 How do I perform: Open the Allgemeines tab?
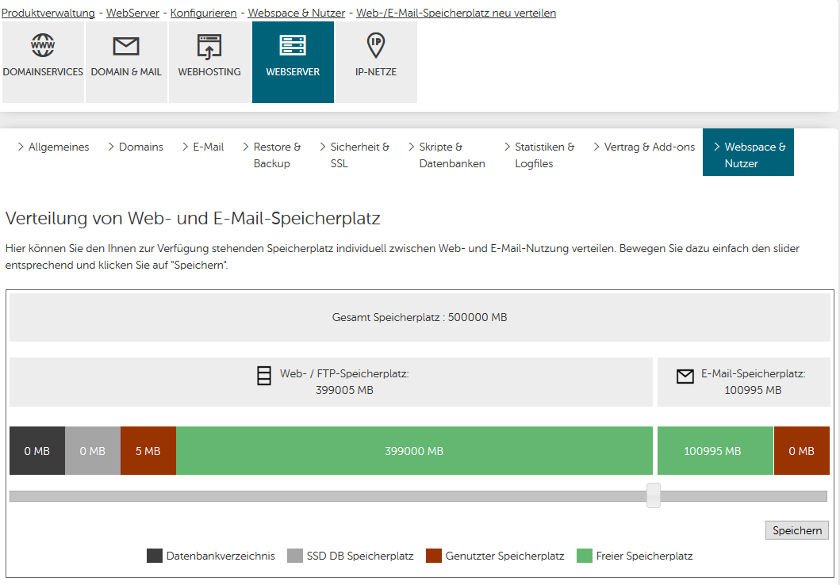(53, 147)
